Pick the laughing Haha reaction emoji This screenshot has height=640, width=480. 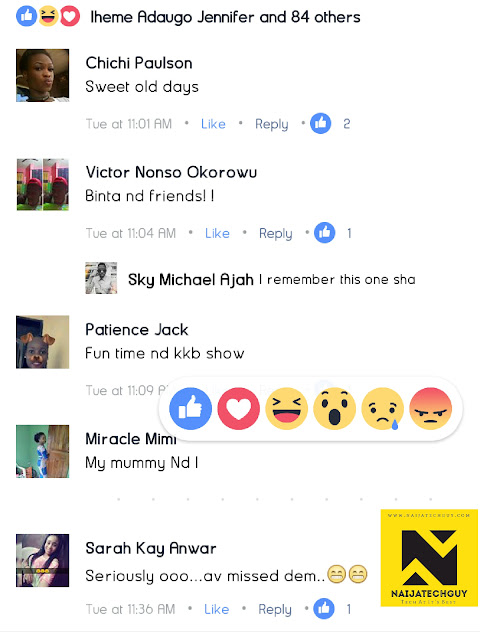(287, 409)
